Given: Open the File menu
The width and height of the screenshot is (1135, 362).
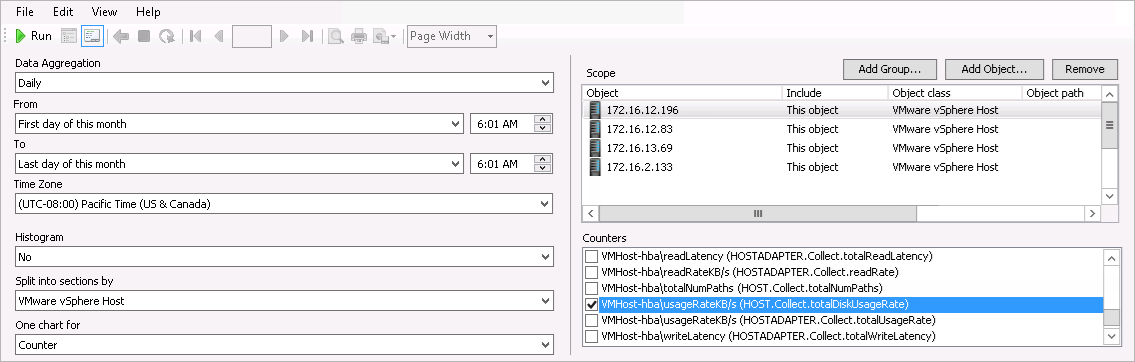Looking at the screenshot, I should 25,12.
